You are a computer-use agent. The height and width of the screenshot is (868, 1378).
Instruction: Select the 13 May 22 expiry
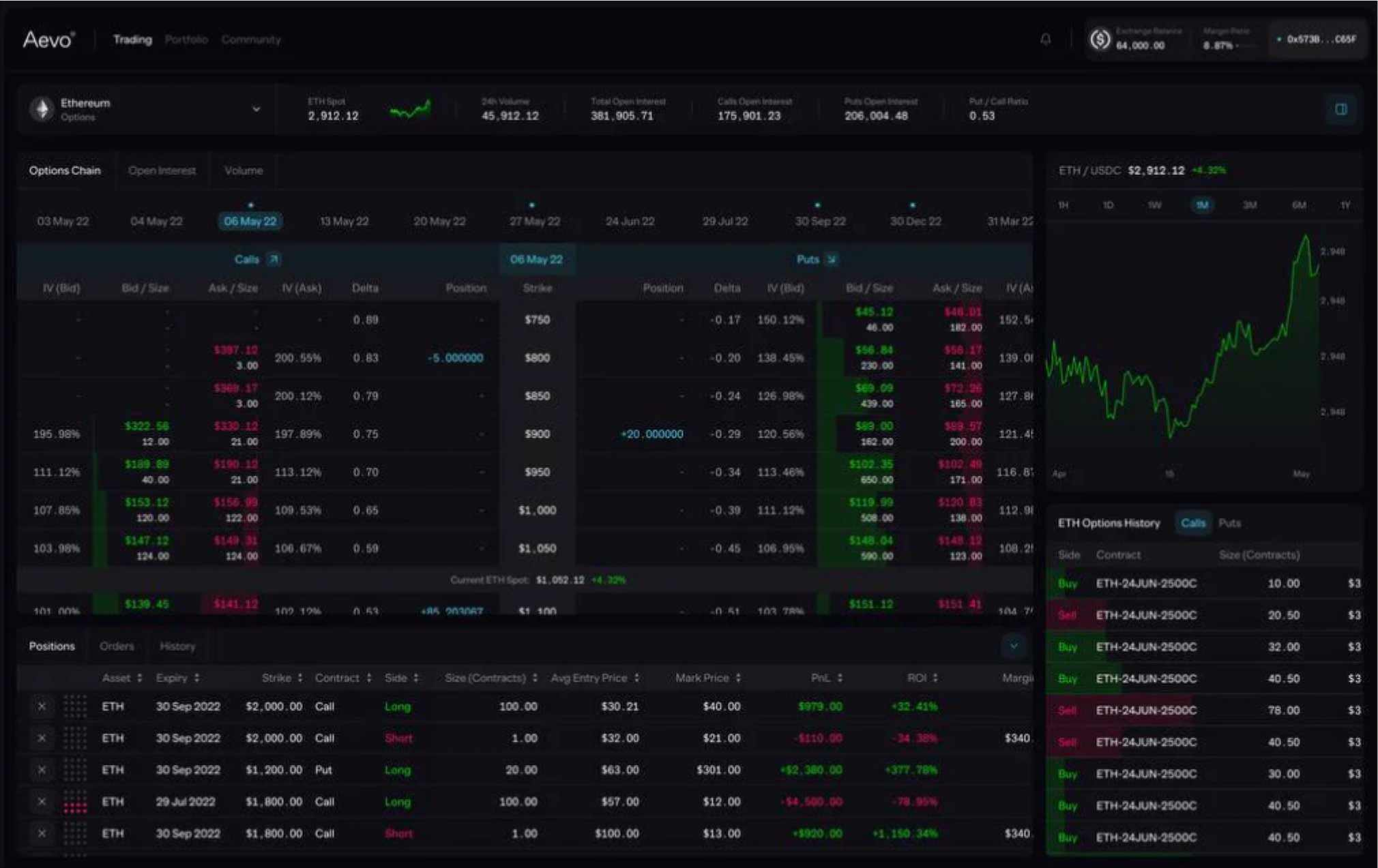pyautogui.click(x=344, y=221)
